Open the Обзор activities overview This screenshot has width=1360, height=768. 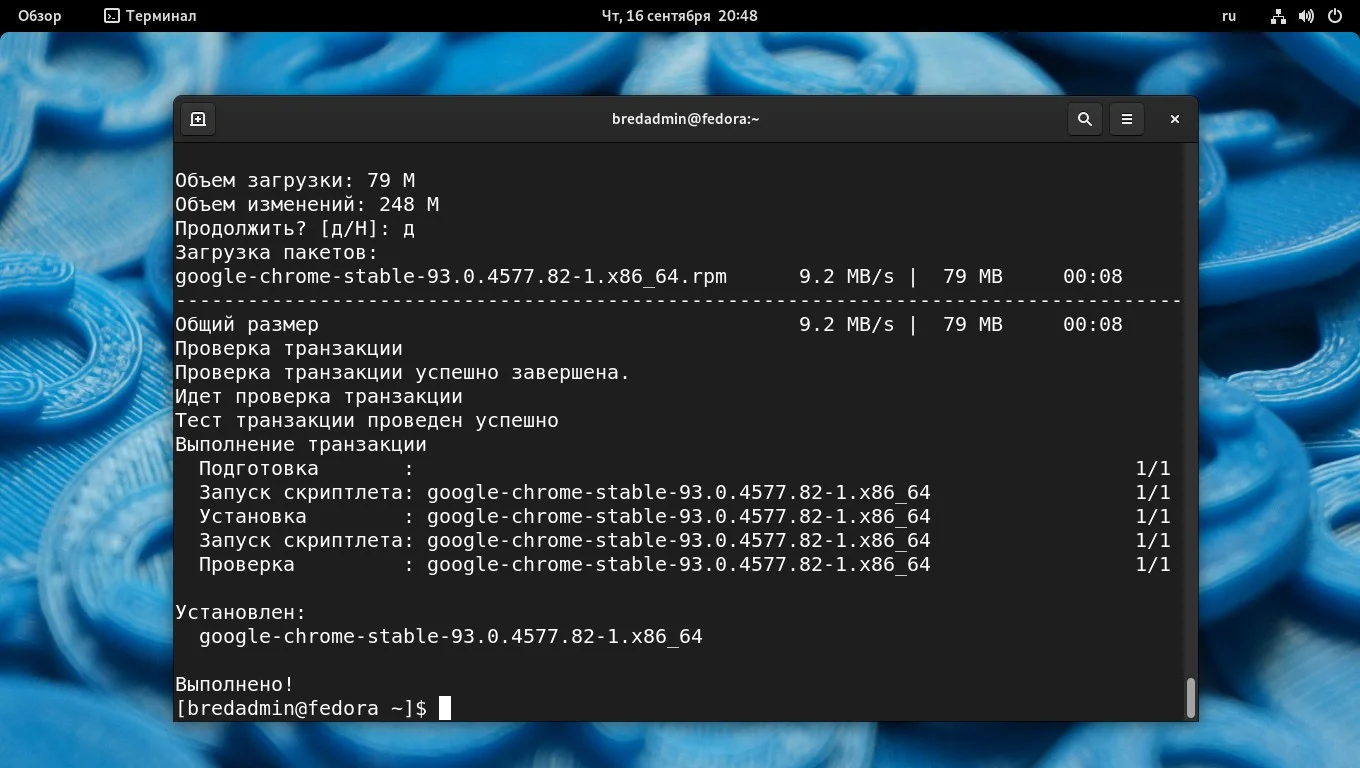(39, 16)
